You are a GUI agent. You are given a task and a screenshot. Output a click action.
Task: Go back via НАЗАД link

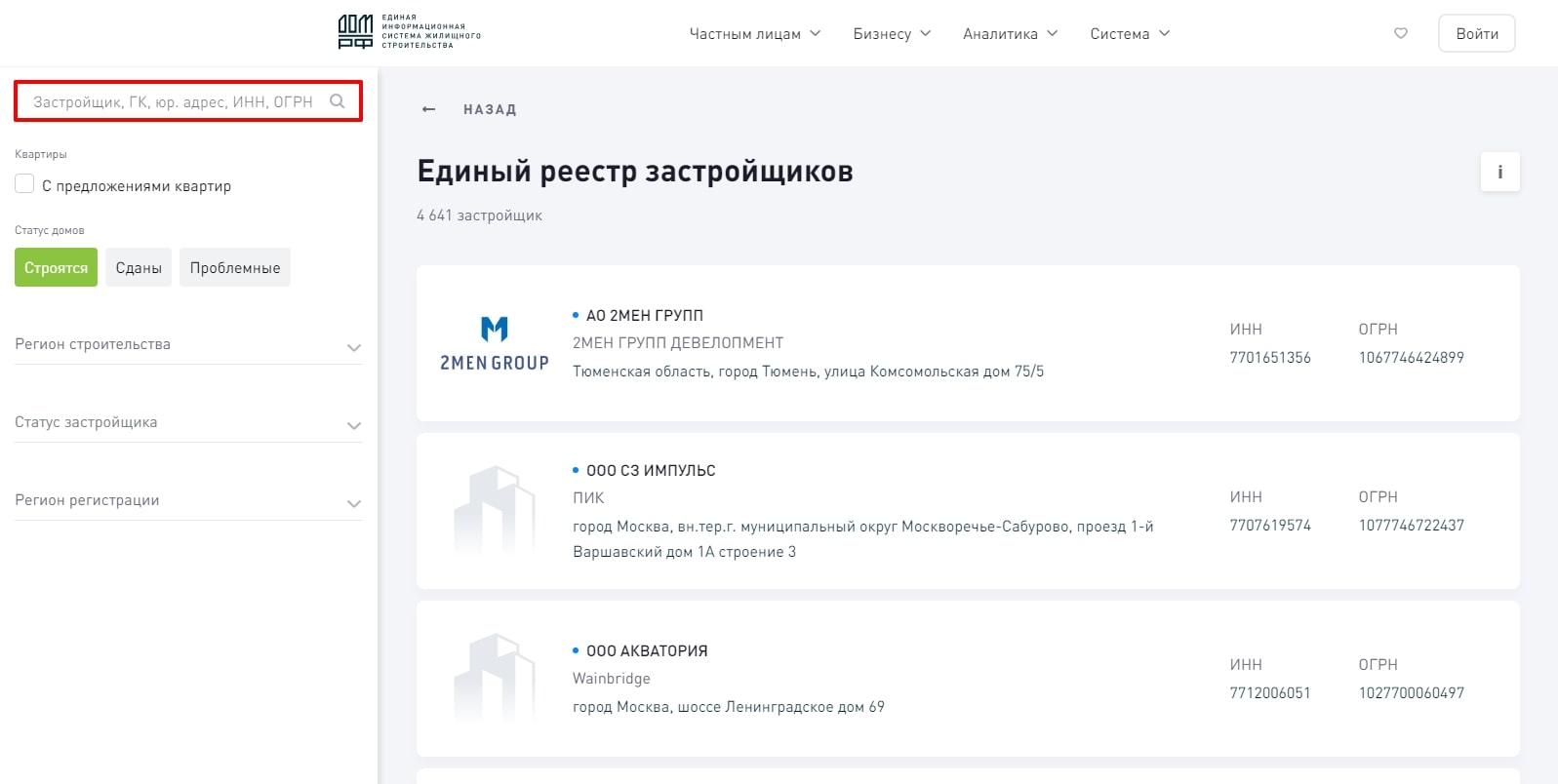pos(490,109)
